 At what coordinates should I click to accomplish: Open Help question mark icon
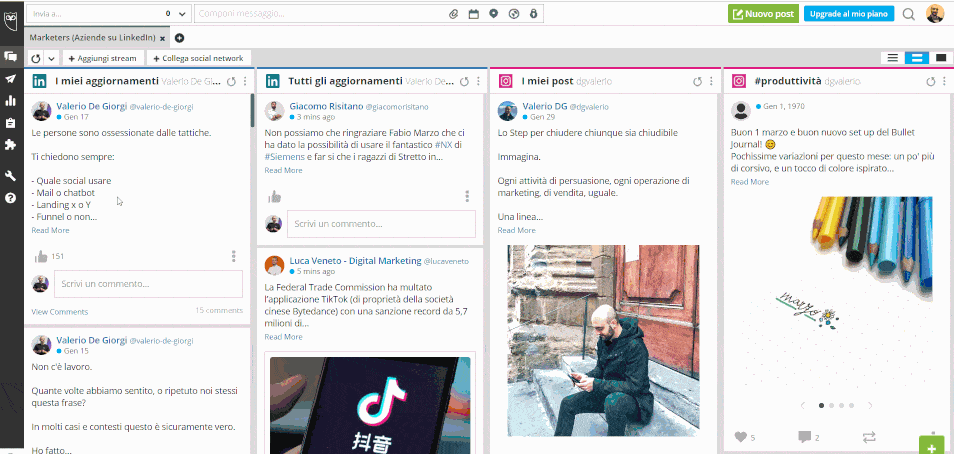10,198
